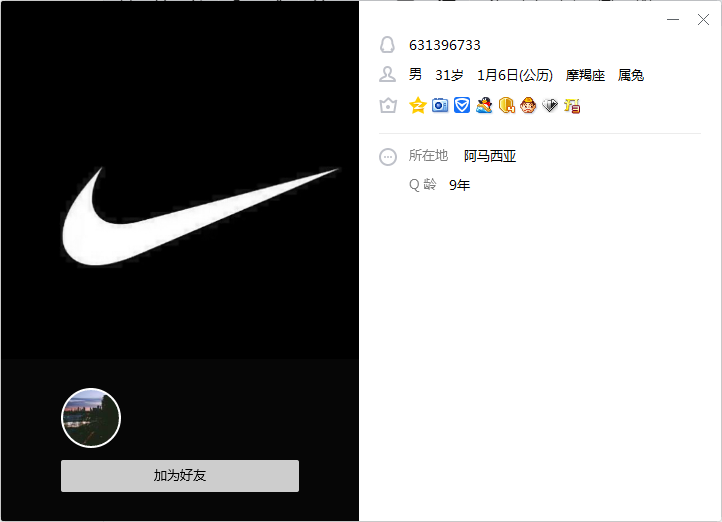The width and height of the screenshot is (722, 522).
Task: Click the round ellipsis icon beside 所在地
Action: coord(388,157)
